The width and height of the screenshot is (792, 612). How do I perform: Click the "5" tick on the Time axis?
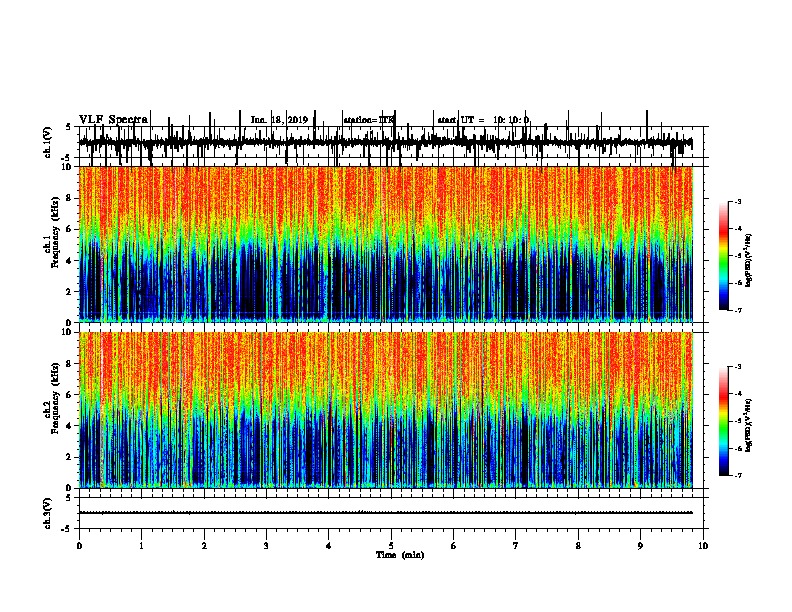click(x=391, y=546)
